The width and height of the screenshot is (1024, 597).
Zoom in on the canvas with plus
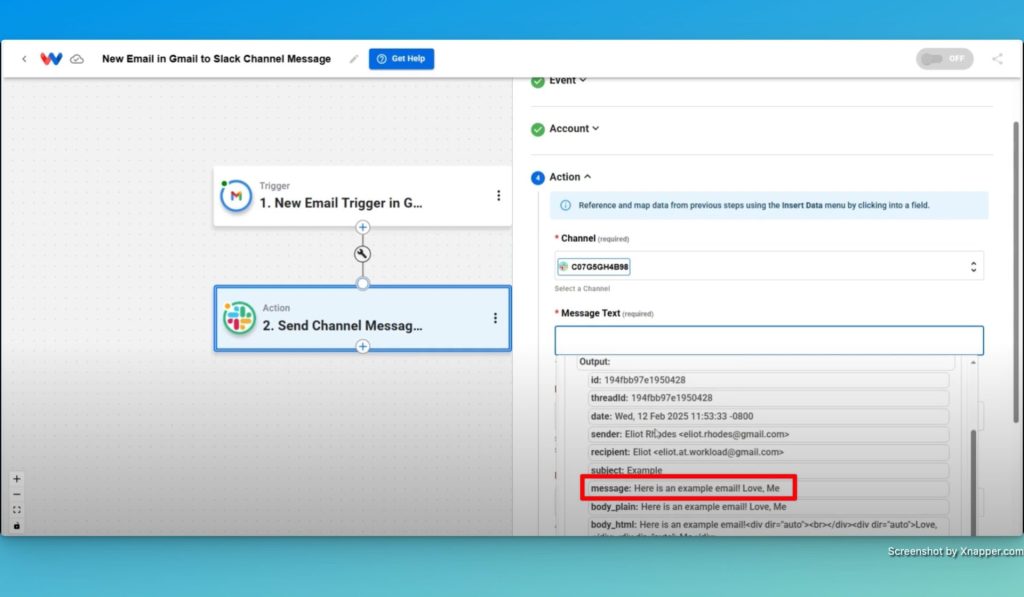pos(17,479)
